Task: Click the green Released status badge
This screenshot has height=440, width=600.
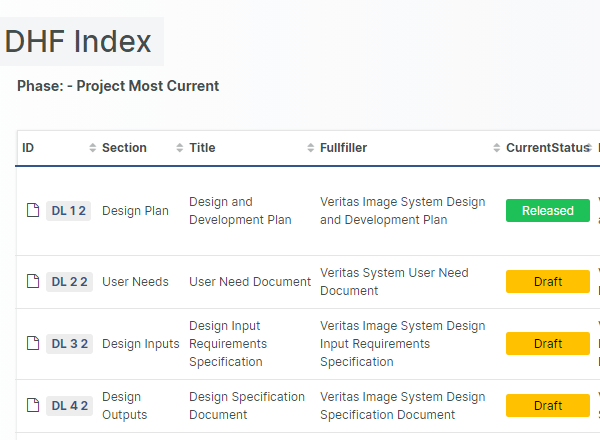Action: [548, 211]
